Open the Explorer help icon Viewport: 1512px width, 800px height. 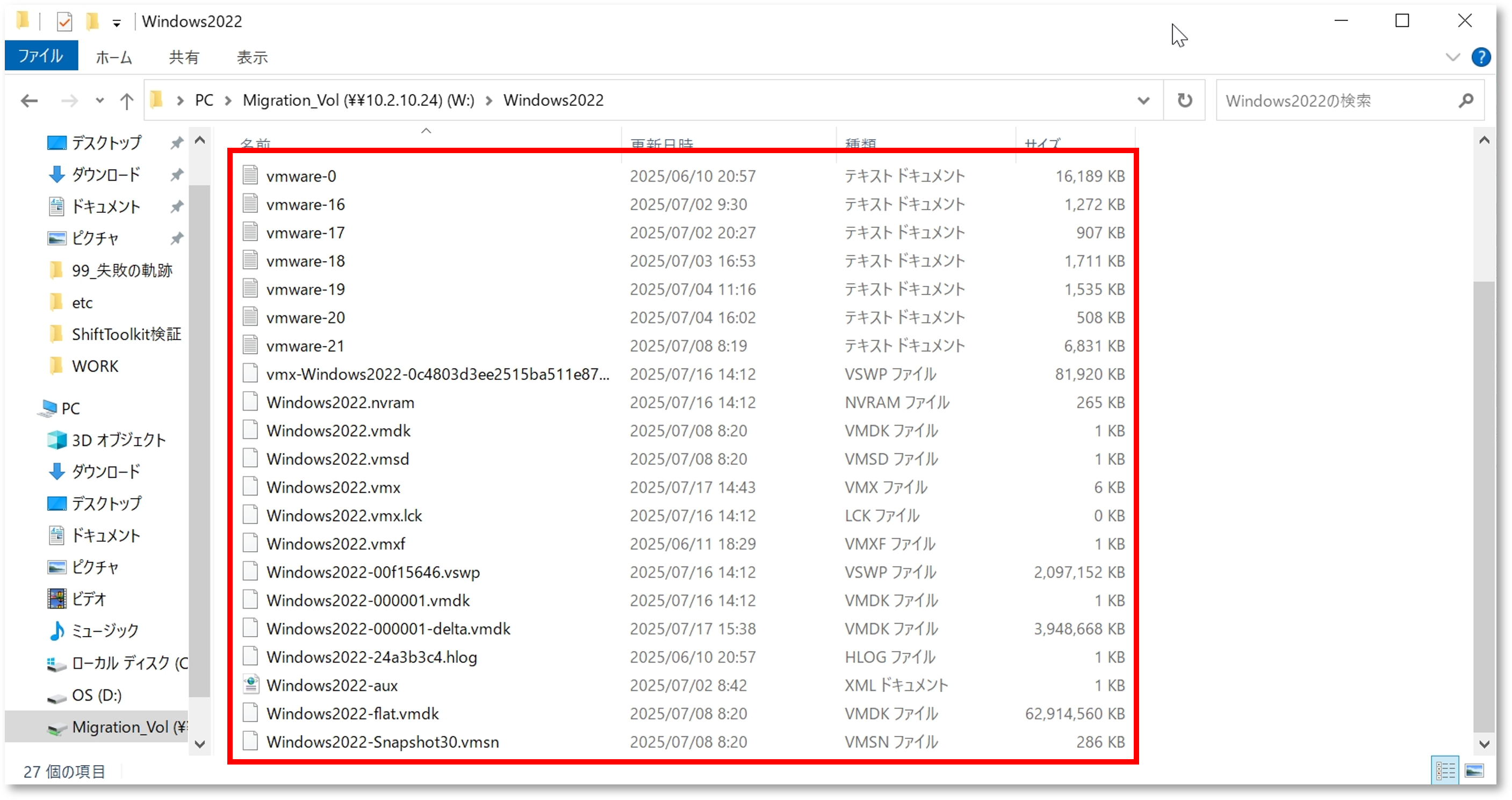1481,57
